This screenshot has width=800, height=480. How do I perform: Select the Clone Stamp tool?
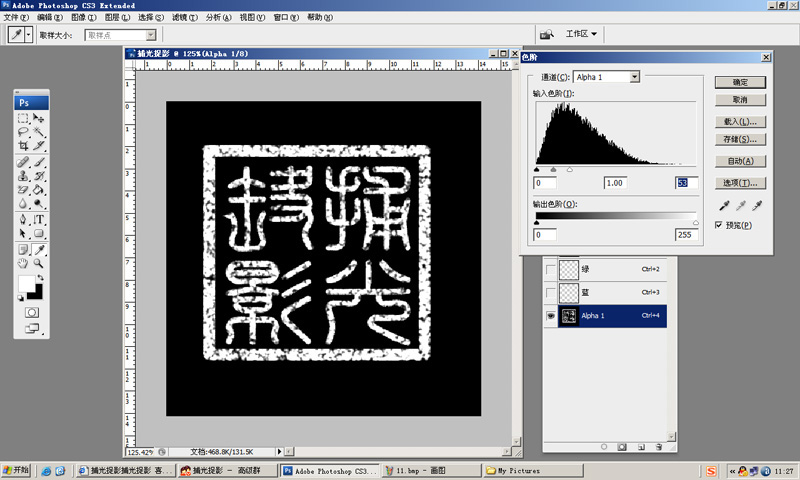23,175
